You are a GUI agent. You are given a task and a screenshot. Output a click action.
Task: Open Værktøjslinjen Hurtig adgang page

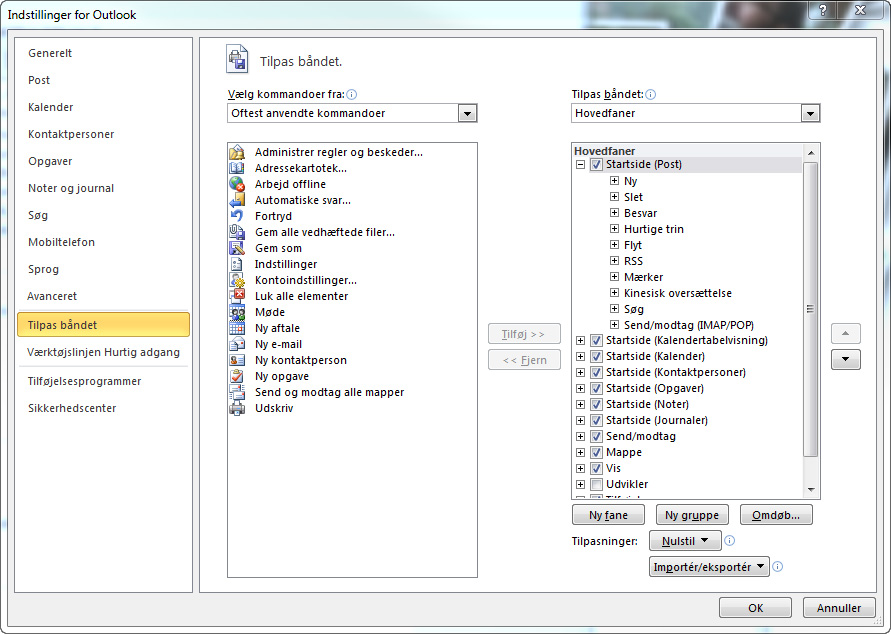[103, 352]
